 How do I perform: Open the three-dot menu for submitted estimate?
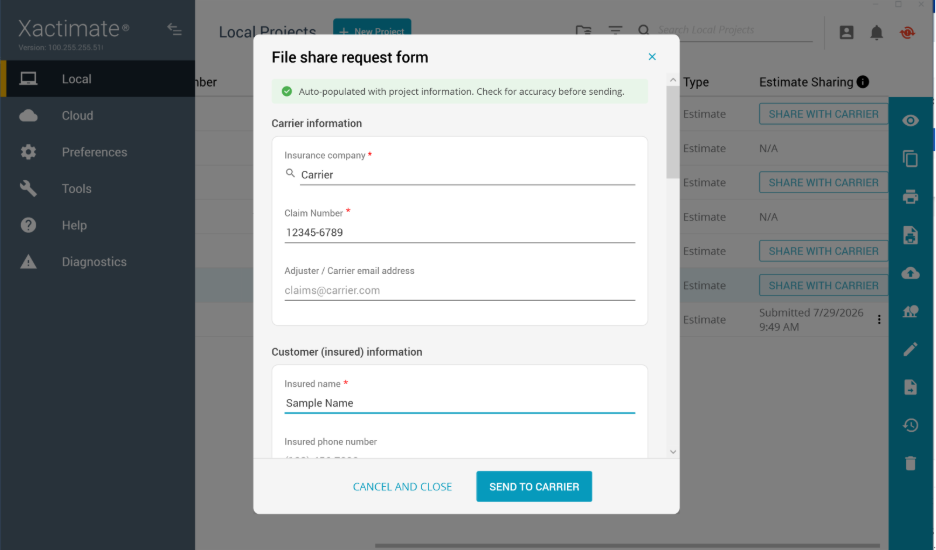(879, 319)
